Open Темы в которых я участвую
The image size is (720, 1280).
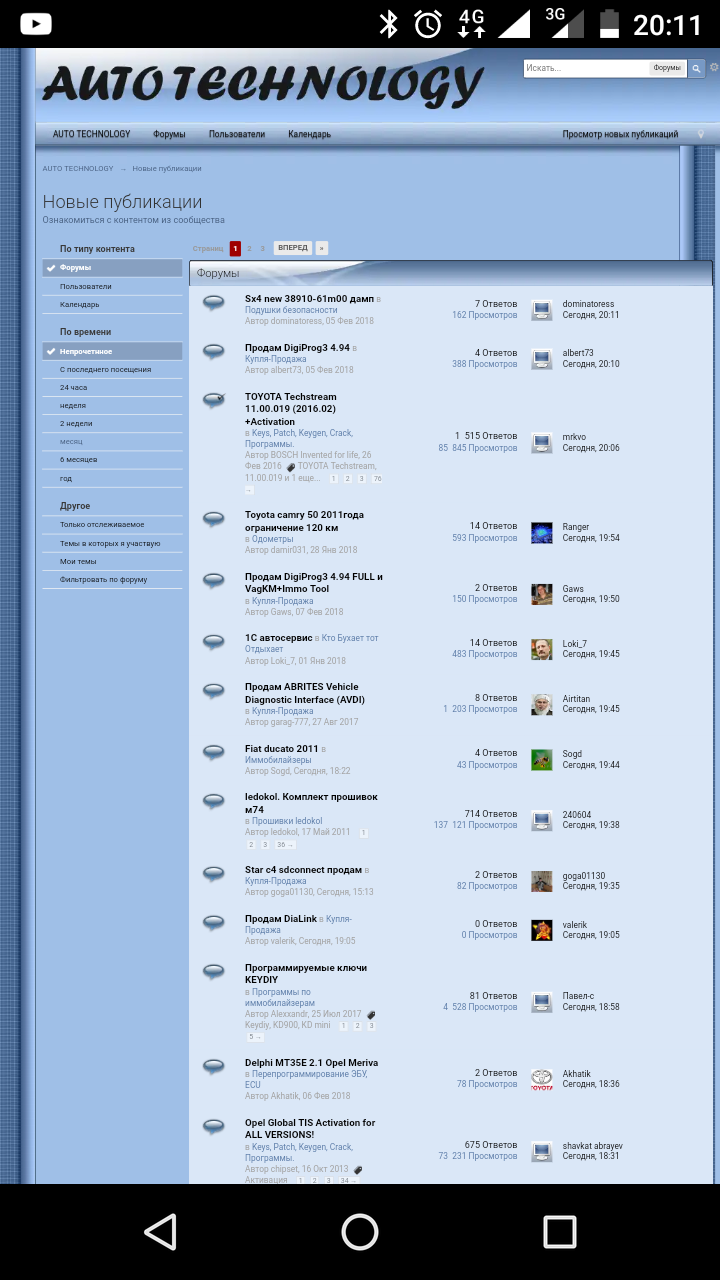[112, 543]
